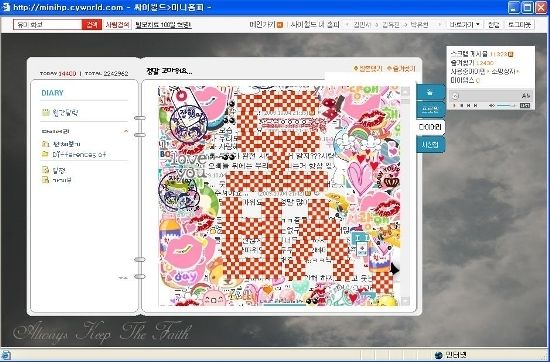This screenshot has width=550, height=362.
Task: Skip to next track in the music player
Action: click(x=475, y=106)
